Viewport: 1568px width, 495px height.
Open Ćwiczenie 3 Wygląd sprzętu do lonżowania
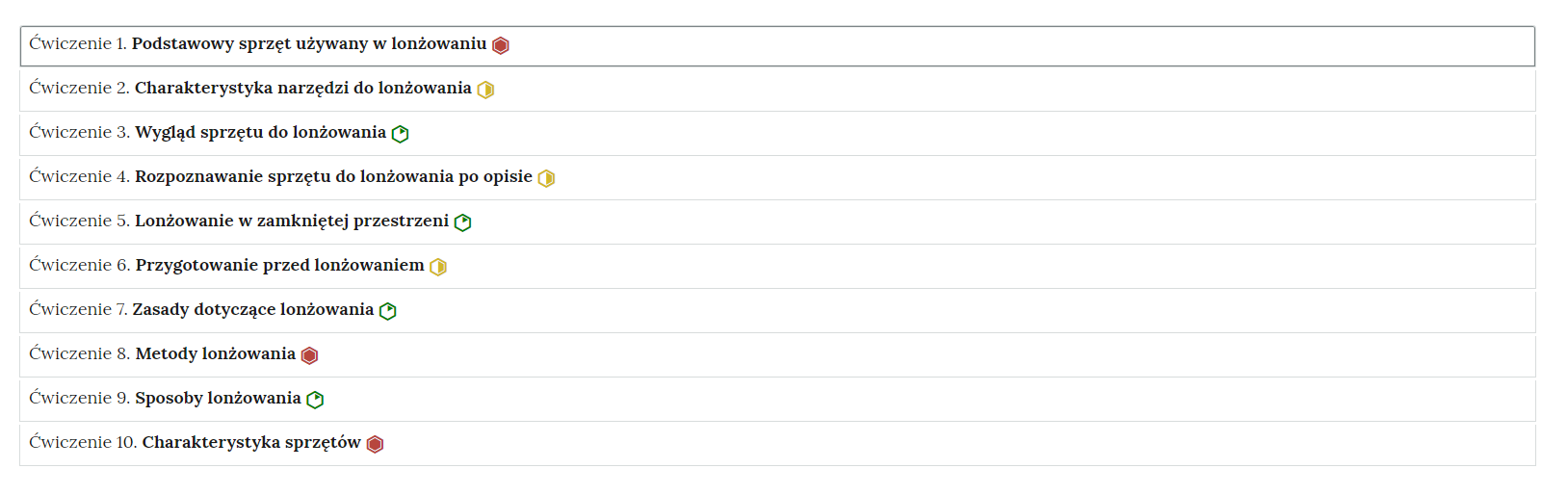click(x=260, y=133)
